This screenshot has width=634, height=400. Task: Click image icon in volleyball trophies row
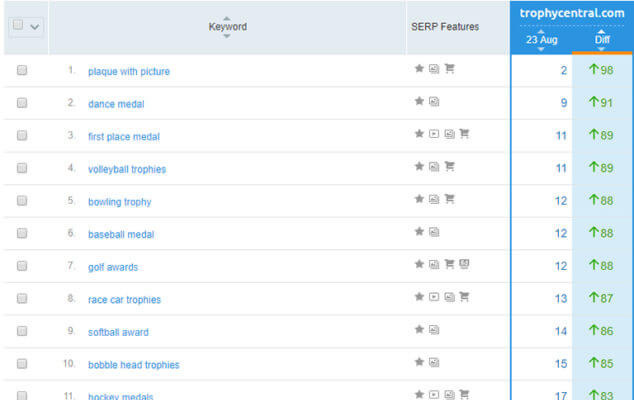pyautogui.click(x=434, y=166)
